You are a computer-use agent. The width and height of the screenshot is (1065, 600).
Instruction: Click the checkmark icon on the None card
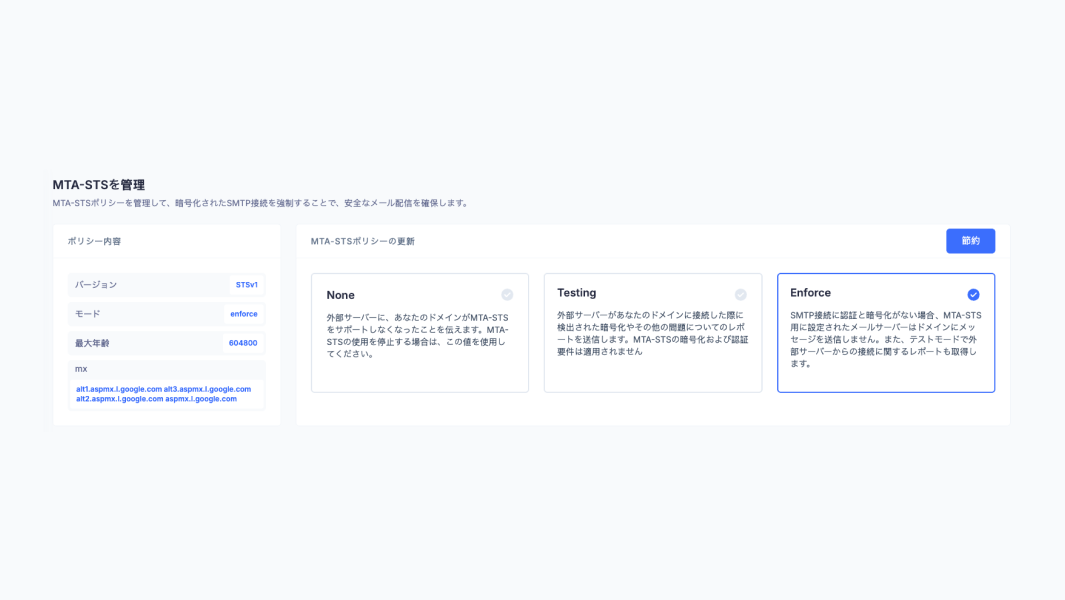point(507,295)
